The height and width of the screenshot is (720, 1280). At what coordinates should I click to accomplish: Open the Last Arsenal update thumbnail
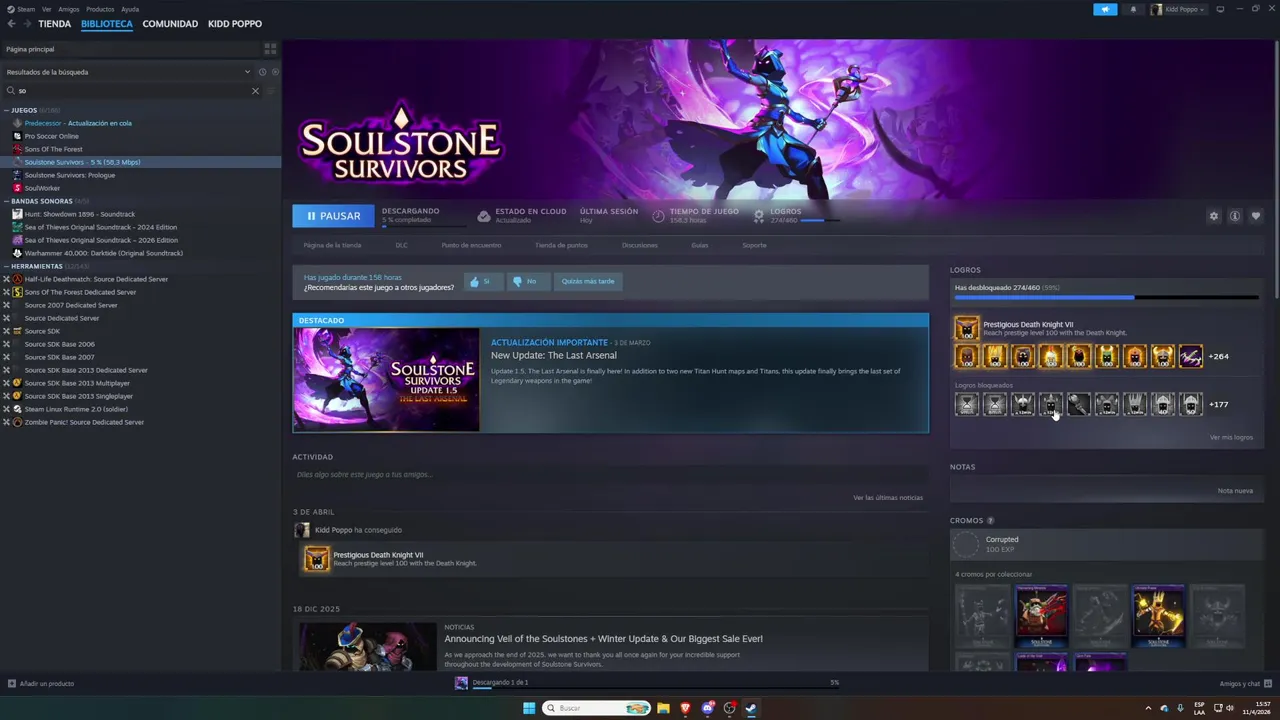click(x=386, y=380)
